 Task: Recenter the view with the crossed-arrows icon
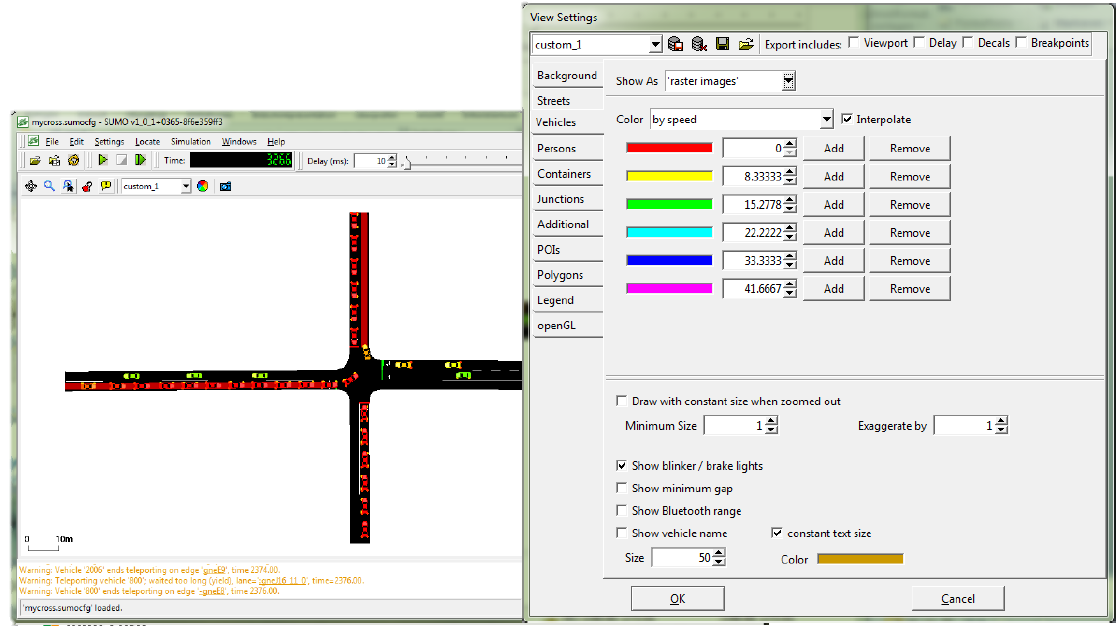pos(30,185)
